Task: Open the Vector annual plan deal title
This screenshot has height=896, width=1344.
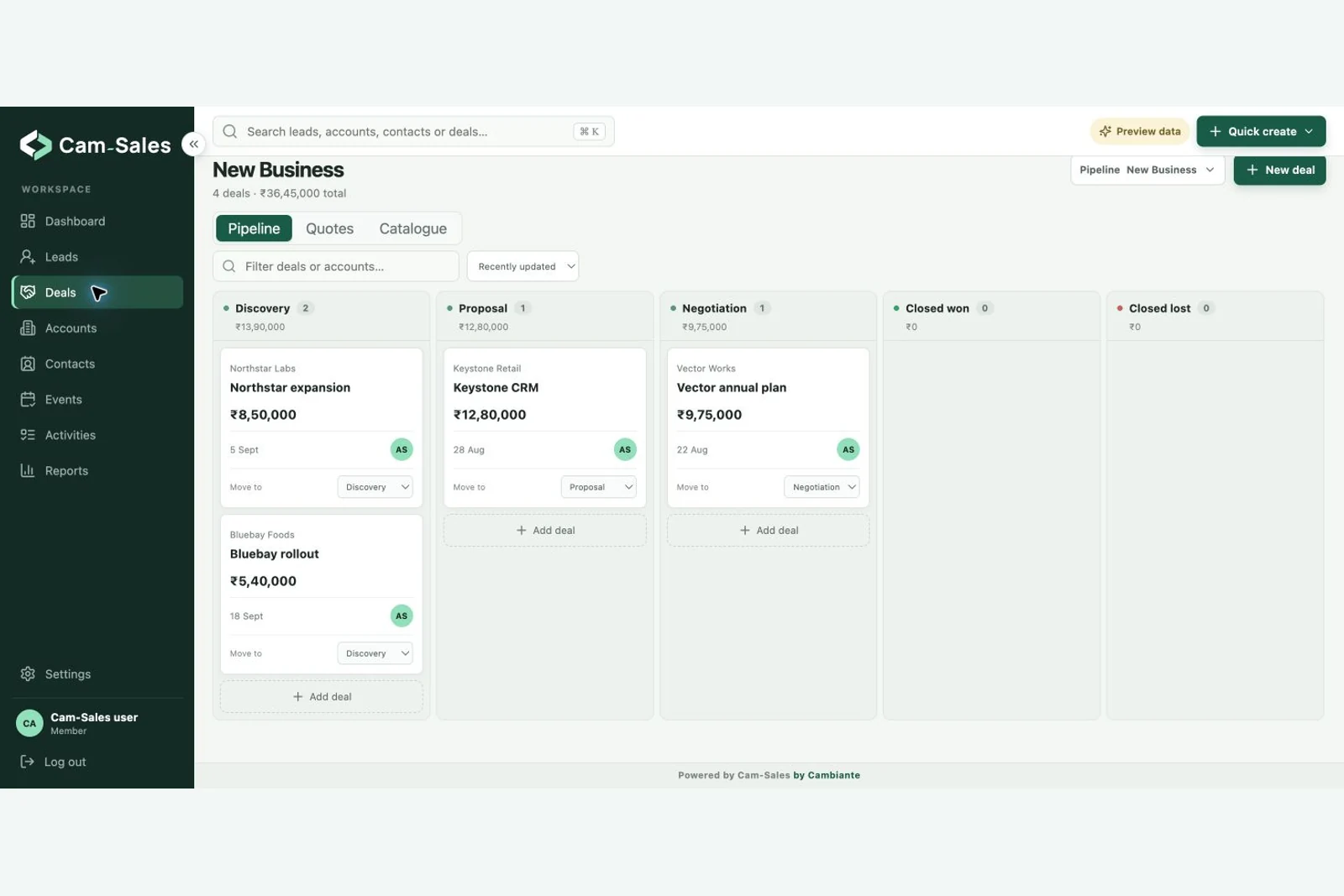Action: 732,388
